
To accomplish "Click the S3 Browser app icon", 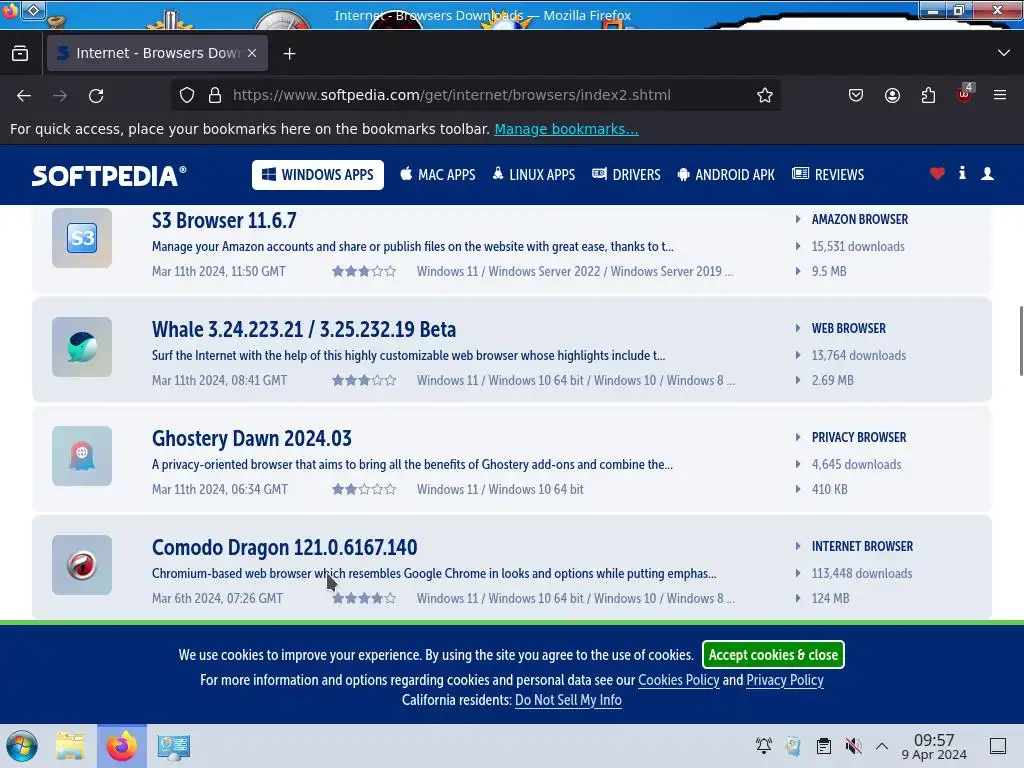I will click(x=82, y=238).
